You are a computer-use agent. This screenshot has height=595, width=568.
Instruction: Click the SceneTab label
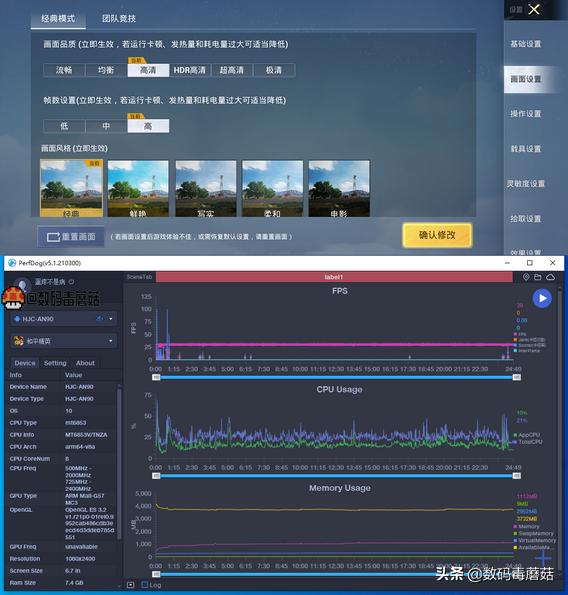[139, 277]
